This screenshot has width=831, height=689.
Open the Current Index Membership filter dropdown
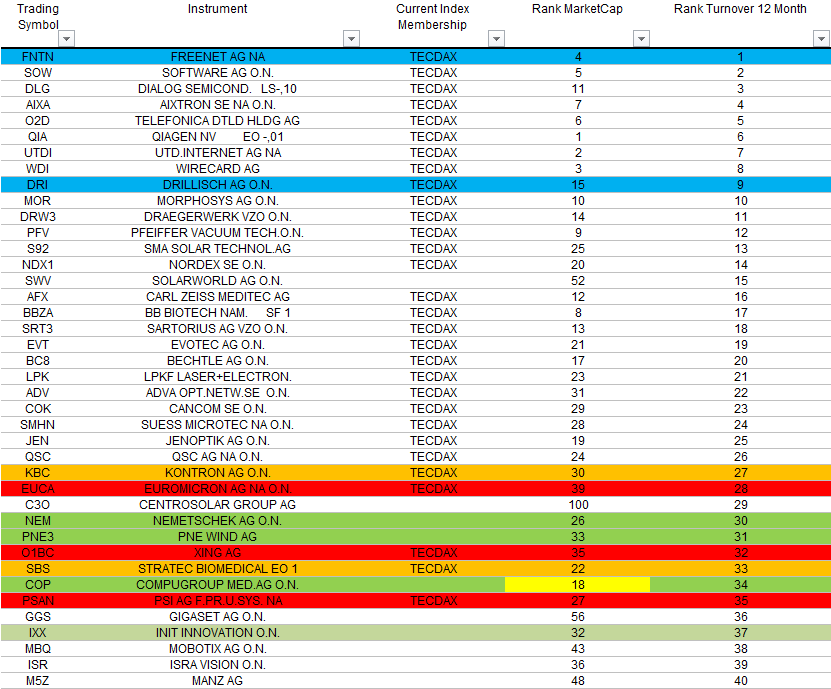click(496, 39)
